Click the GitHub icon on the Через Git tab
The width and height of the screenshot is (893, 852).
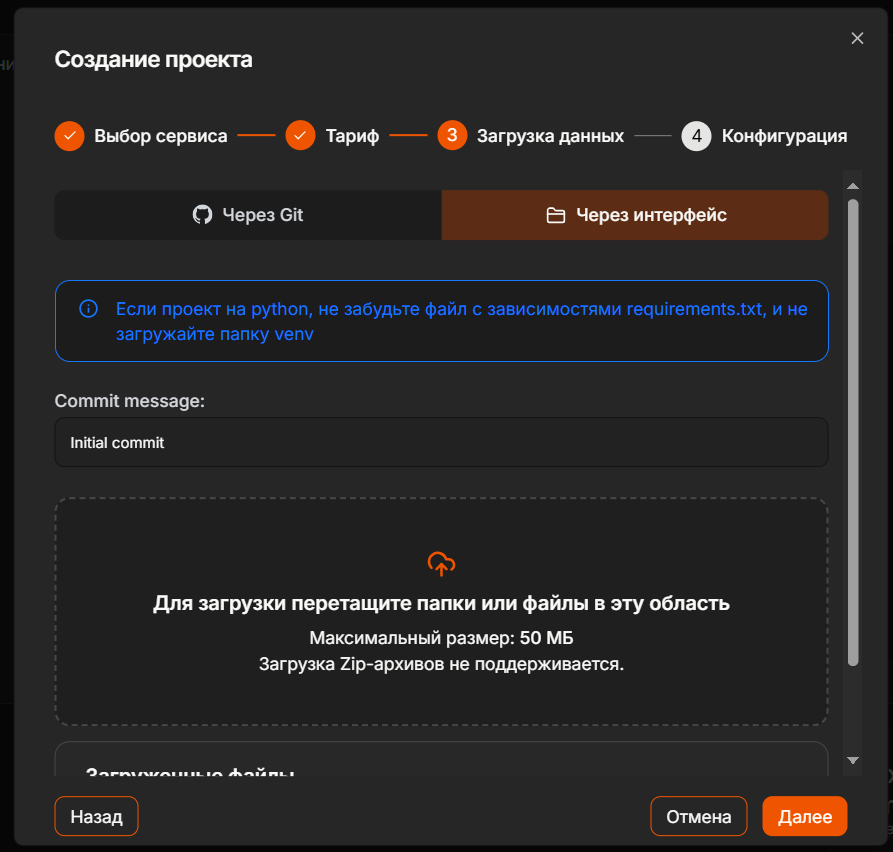point(204,214)
